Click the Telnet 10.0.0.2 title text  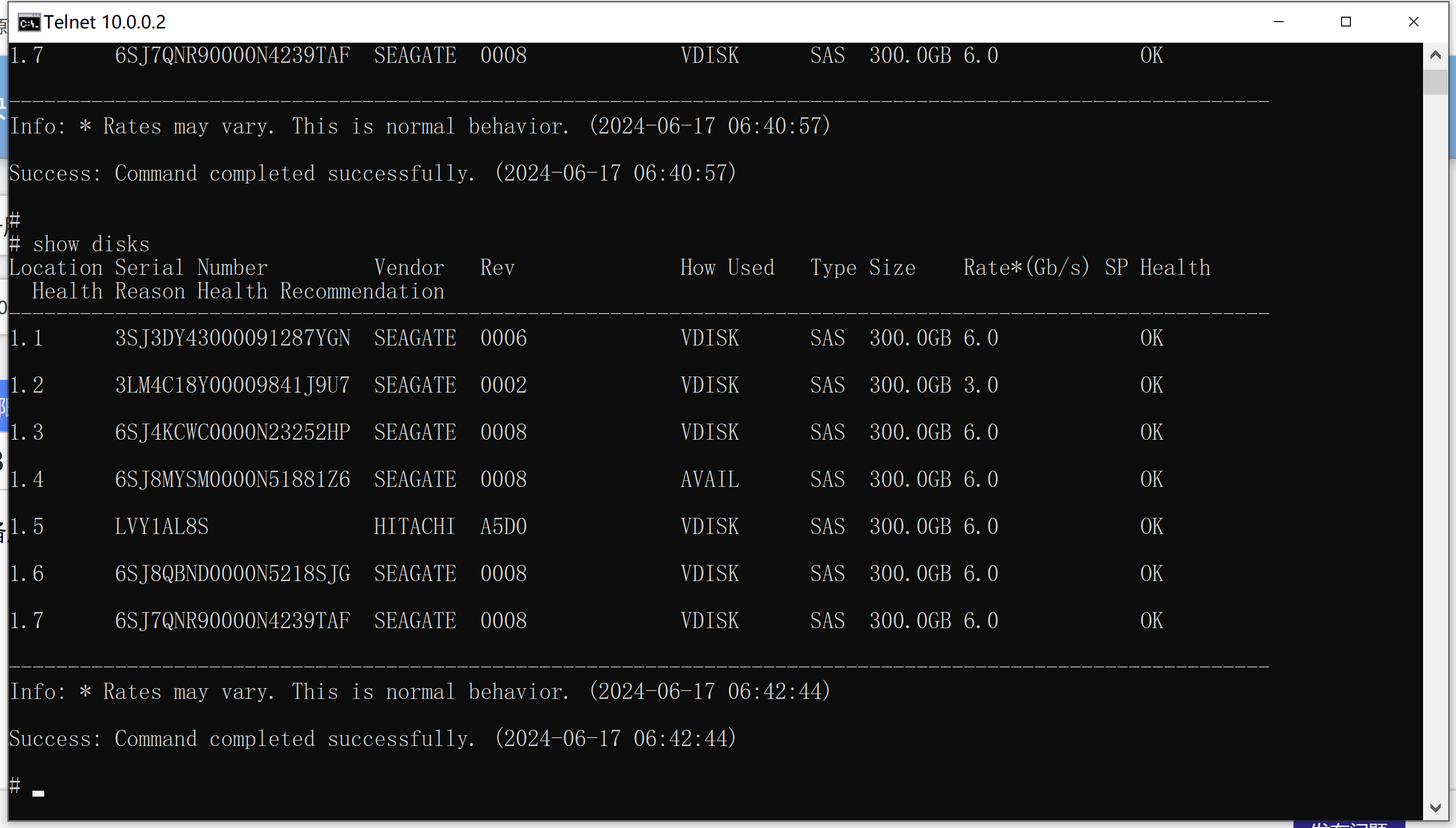pyautogui.click(x=105, y=22)
